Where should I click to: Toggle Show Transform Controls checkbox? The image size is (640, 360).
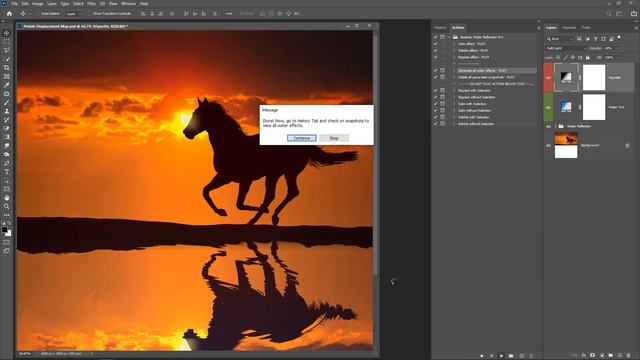(91, 13)
